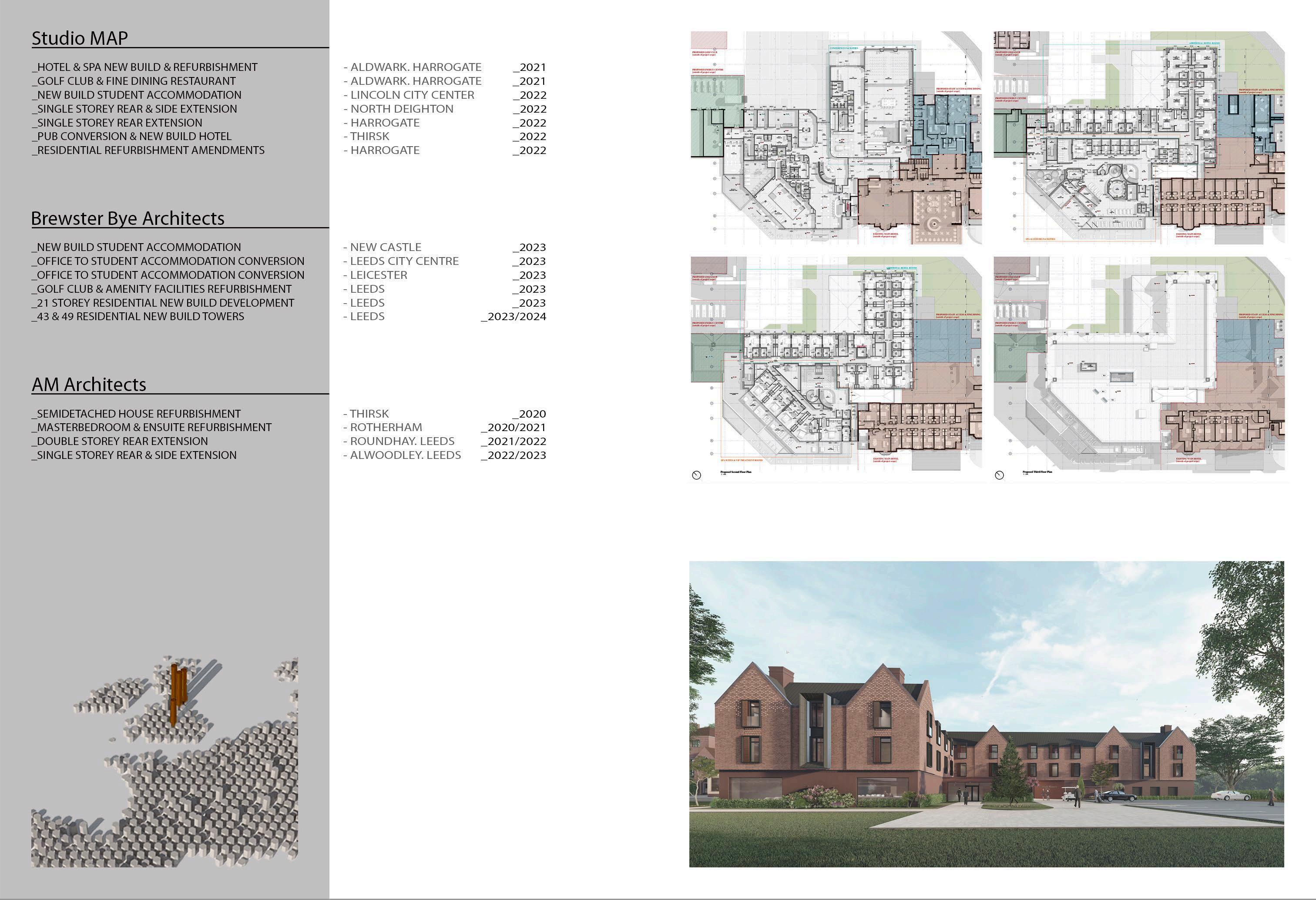
Task: Click the Brewster Bye Architects heading
Action: tap(128, 218)
